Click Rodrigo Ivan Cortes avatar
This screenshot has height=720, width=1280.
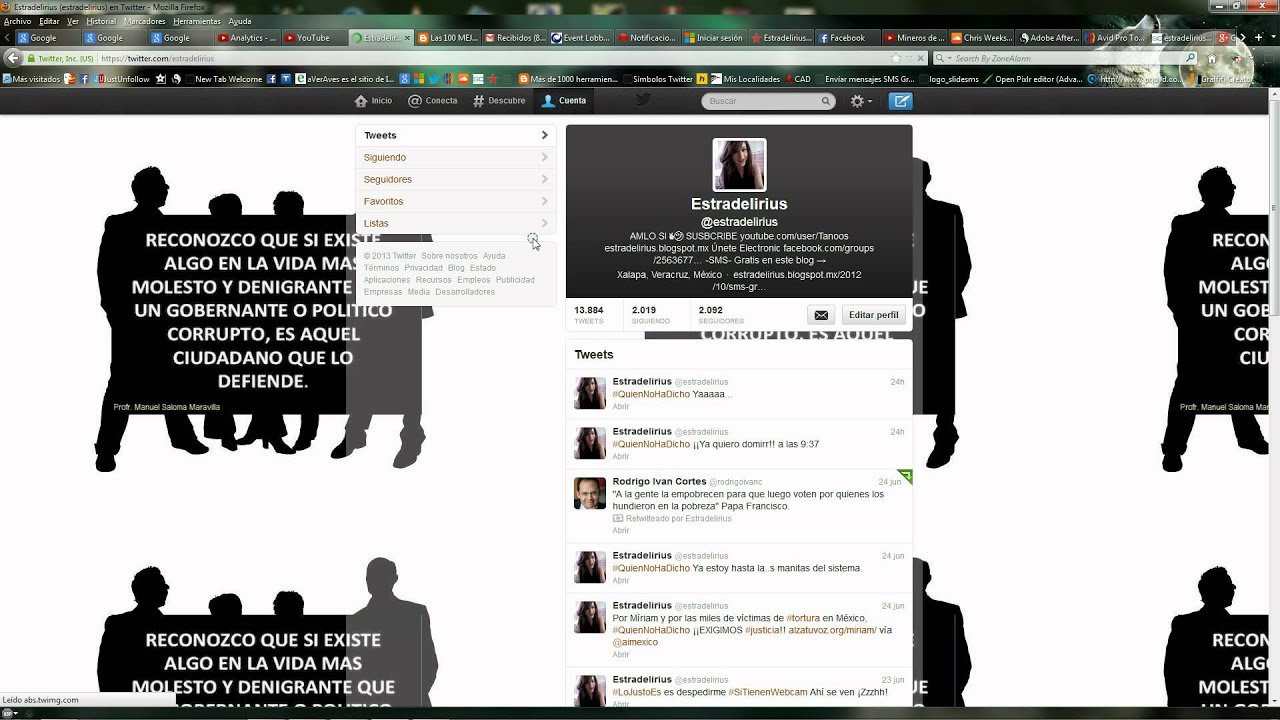[x=590, y=493]
